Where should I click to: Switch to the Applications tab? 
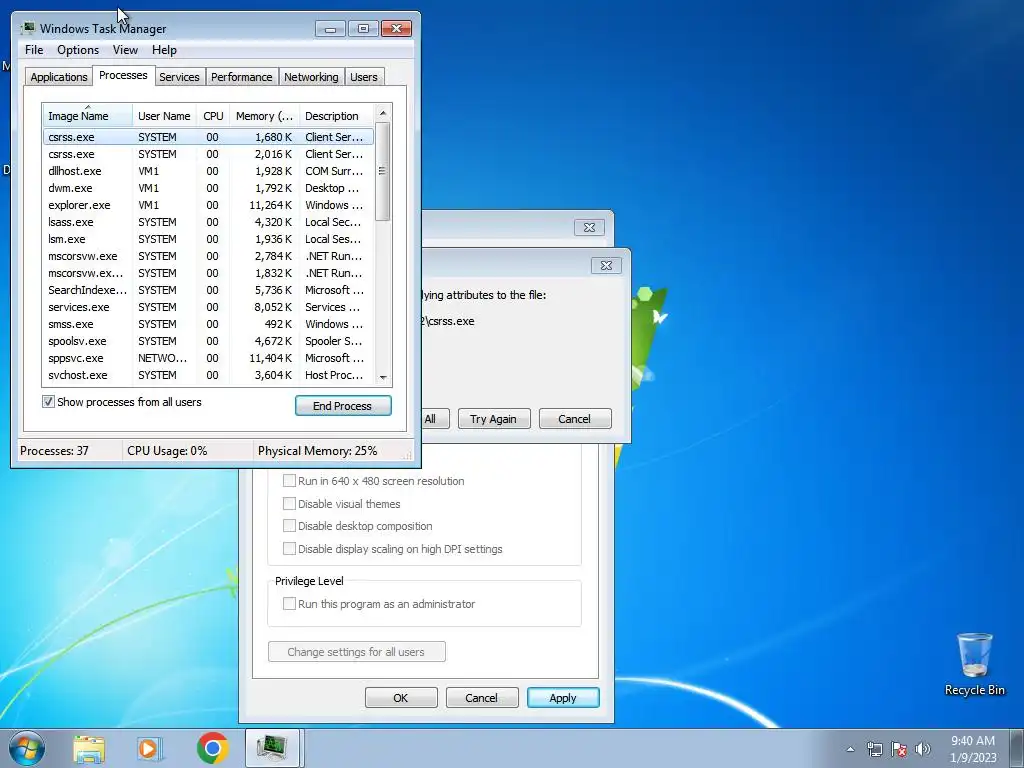[59, 77]
